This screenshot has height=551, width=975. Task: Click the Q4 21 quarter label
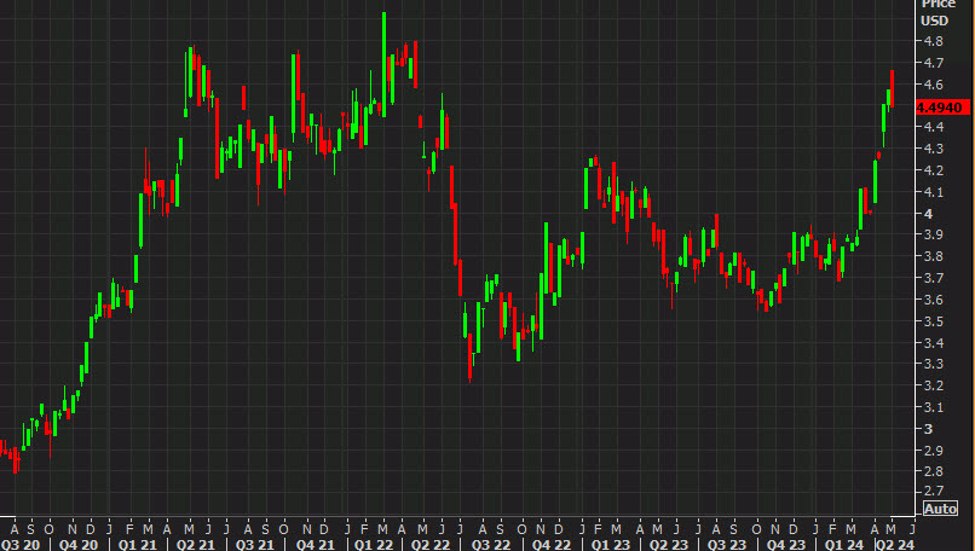(315, 544)
